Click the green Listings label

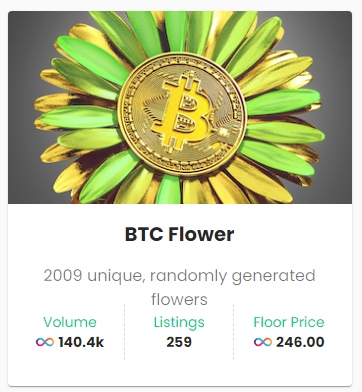[x=179, y=322]
